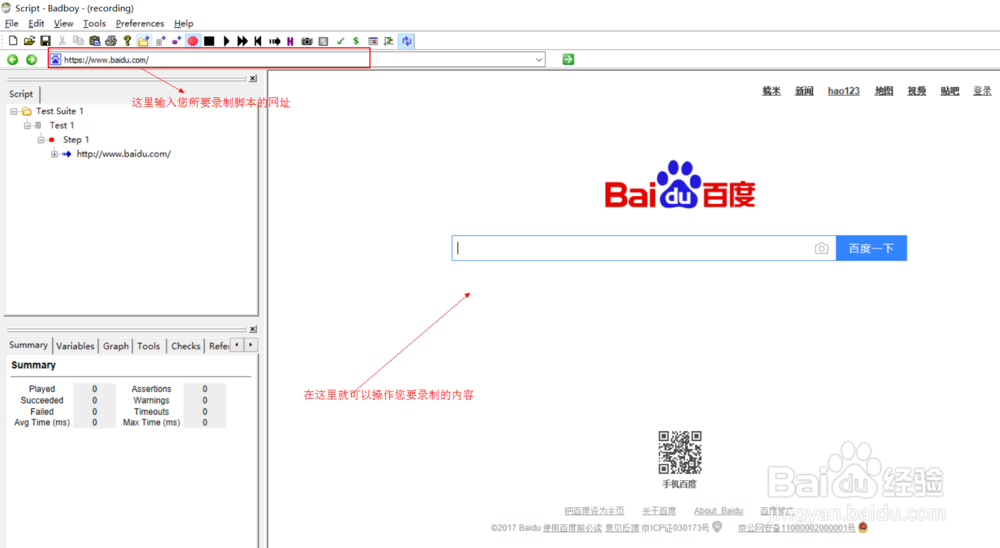Screen dimensions: 1000x548
Task: Print the script using printer icon
Action: pos(111,41)
